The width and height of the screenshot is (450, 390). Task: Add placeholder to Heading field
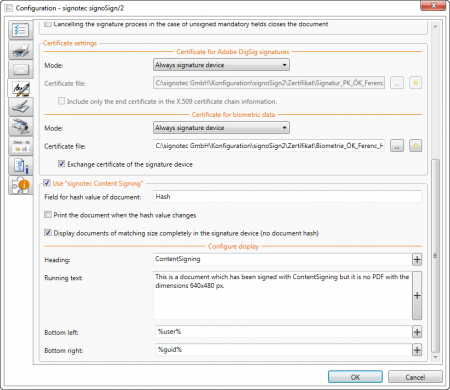pyautogui.click(x=417, y=259)
